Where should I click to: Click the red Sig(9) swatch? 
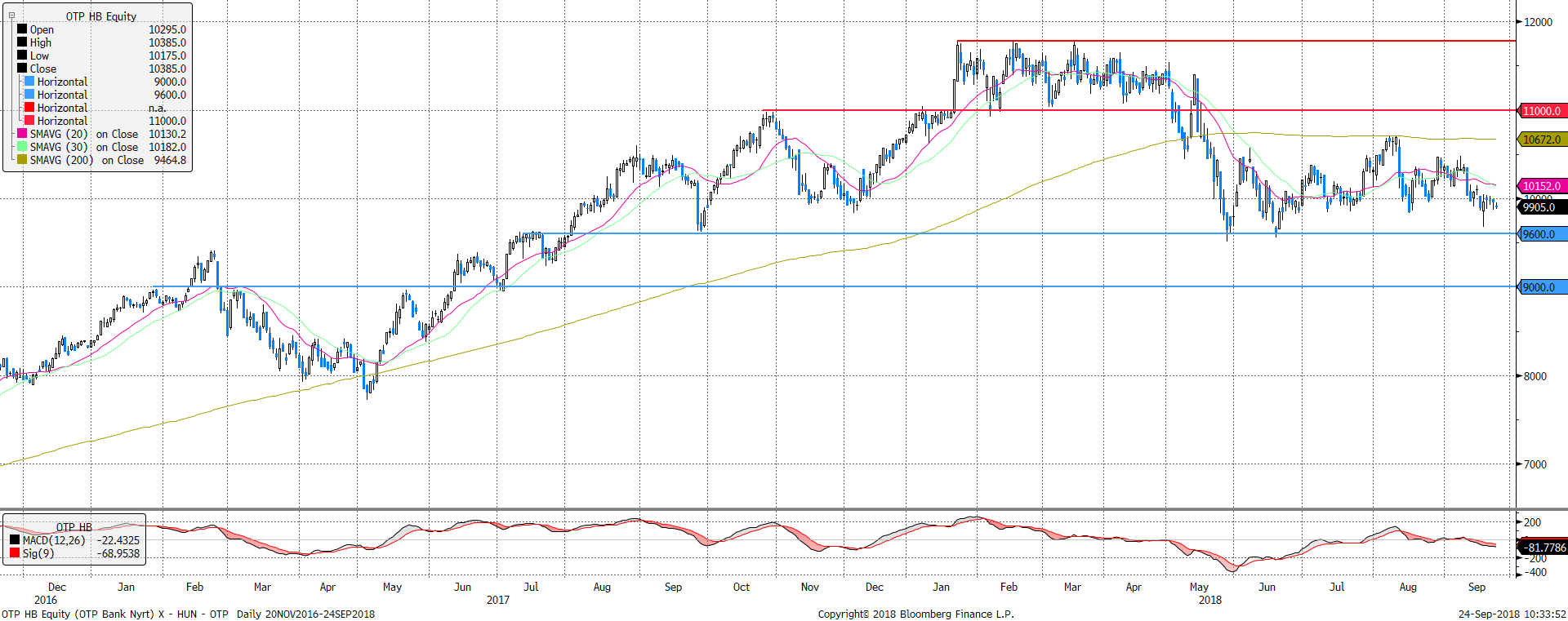point(15,553)
